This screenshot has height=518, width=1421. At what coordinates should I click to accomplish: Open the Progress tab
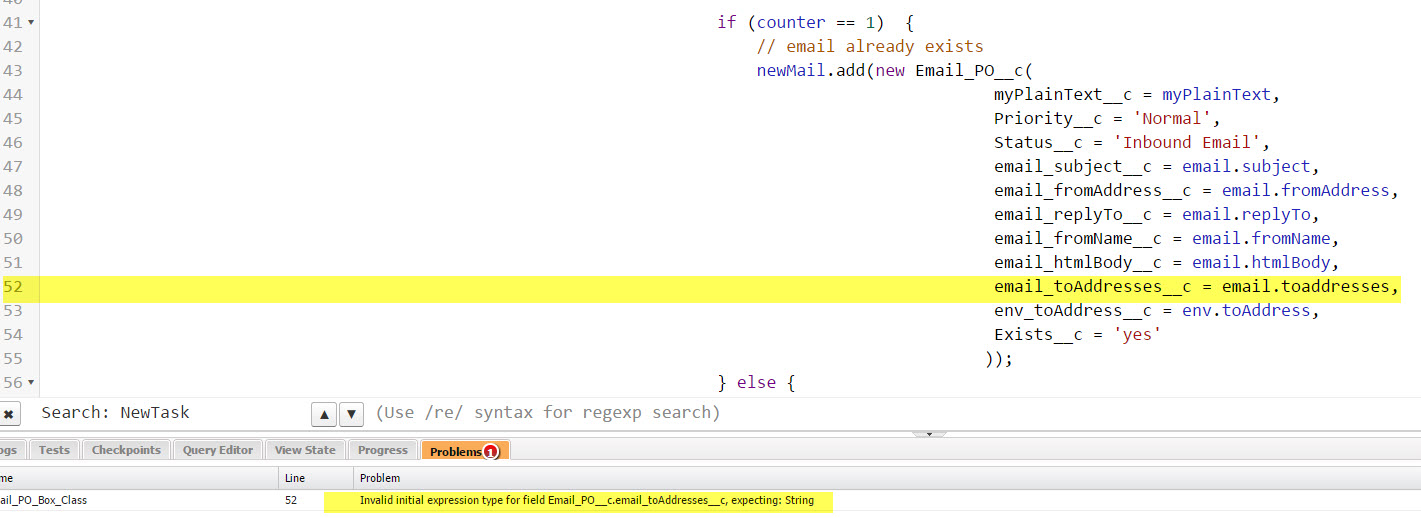pos(382,450)
